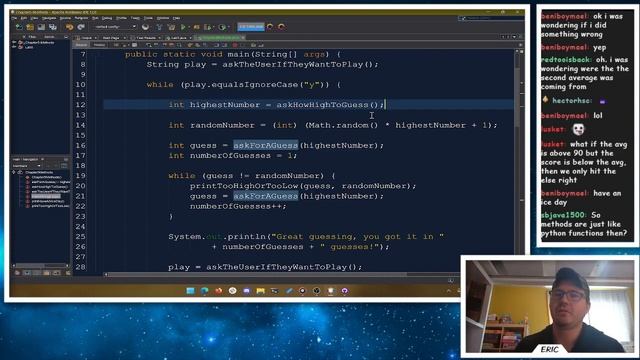Toggle Bookmark icon in editor toolbar

coord(205,45)
